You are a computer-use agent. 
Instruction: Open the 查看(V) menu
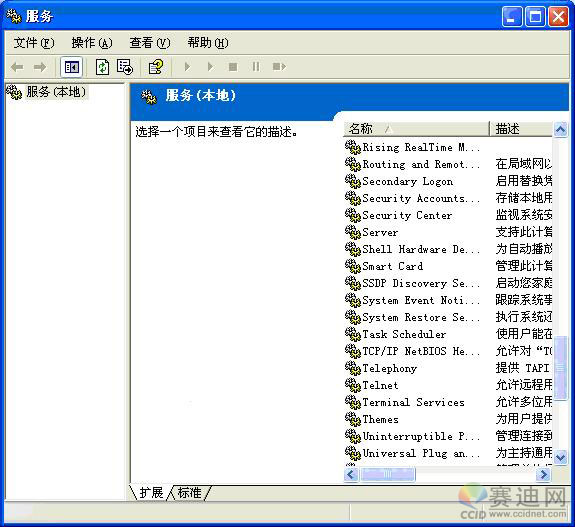tap(150, 43)
